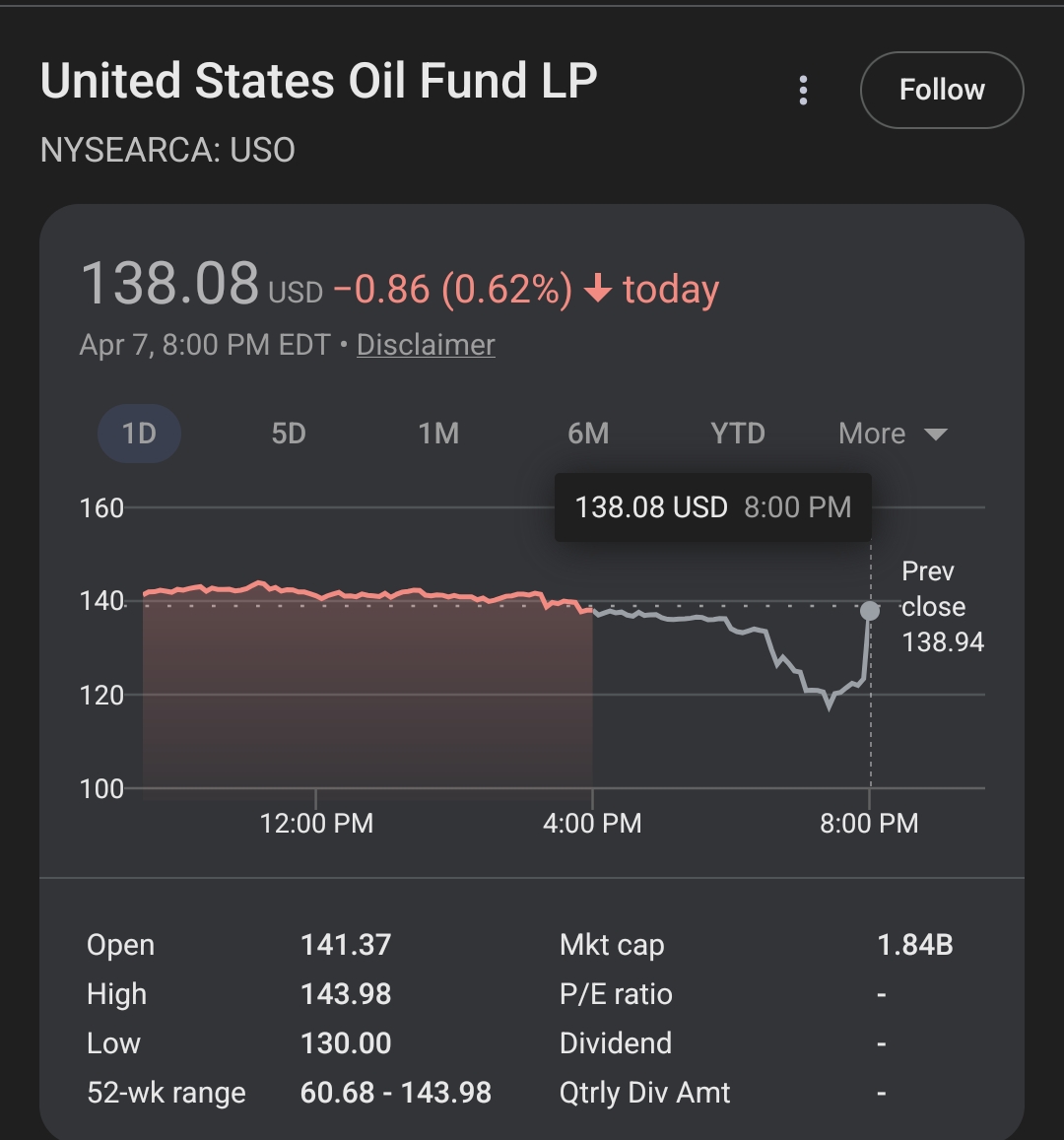Click the dropdown arrow beside More
The image size is (1064, 1140).
click(936, 435)
